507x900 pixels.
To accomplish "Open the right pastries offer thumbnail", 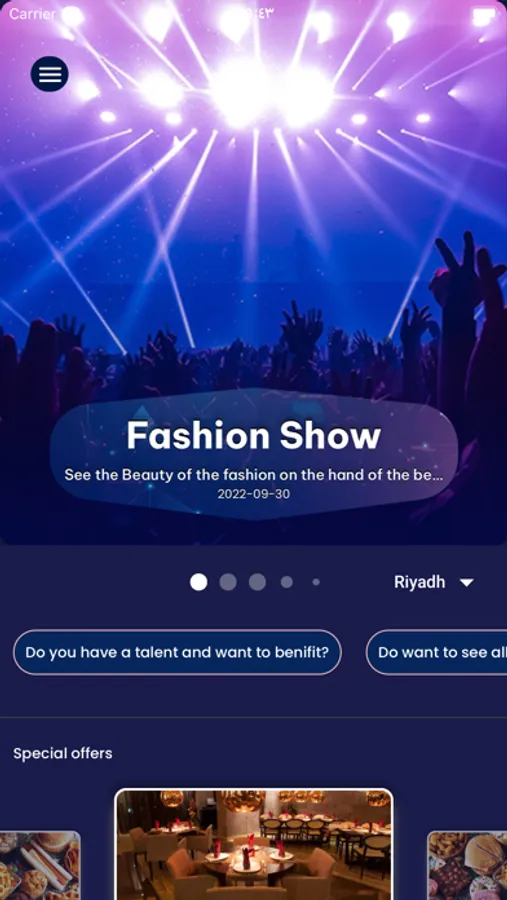I will [467, 866].
